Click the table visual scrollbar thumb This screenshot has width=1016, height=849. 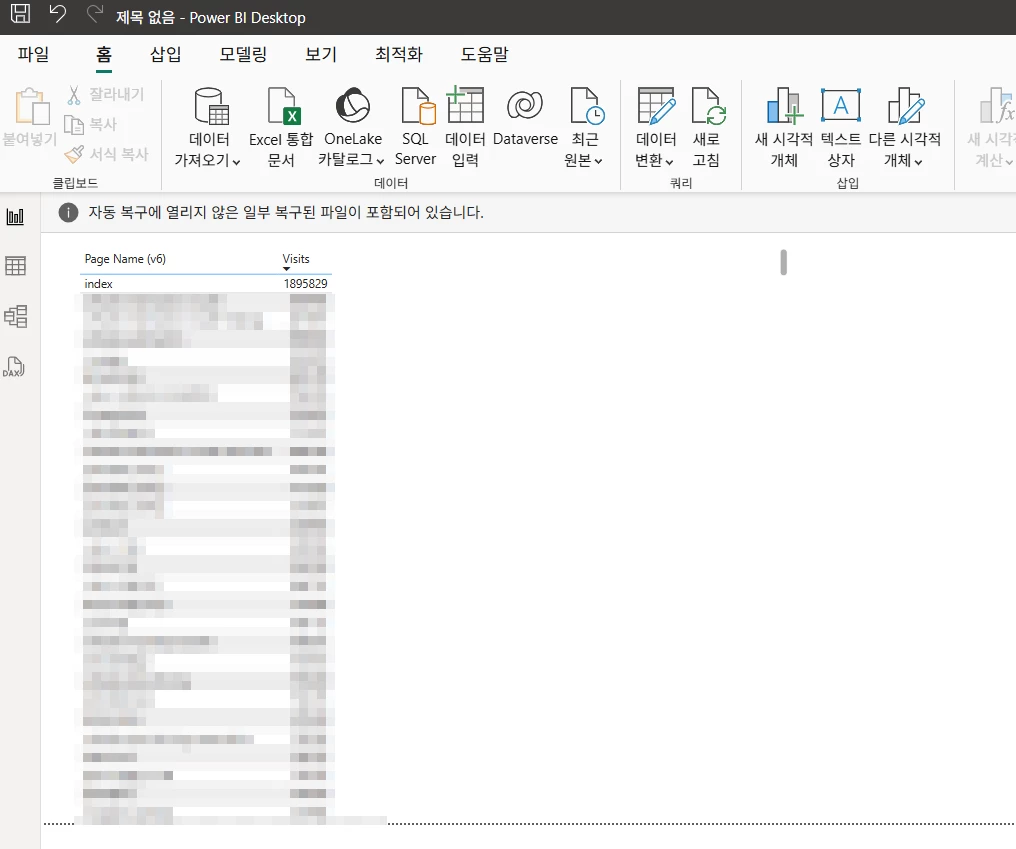[x=783, y=262]
